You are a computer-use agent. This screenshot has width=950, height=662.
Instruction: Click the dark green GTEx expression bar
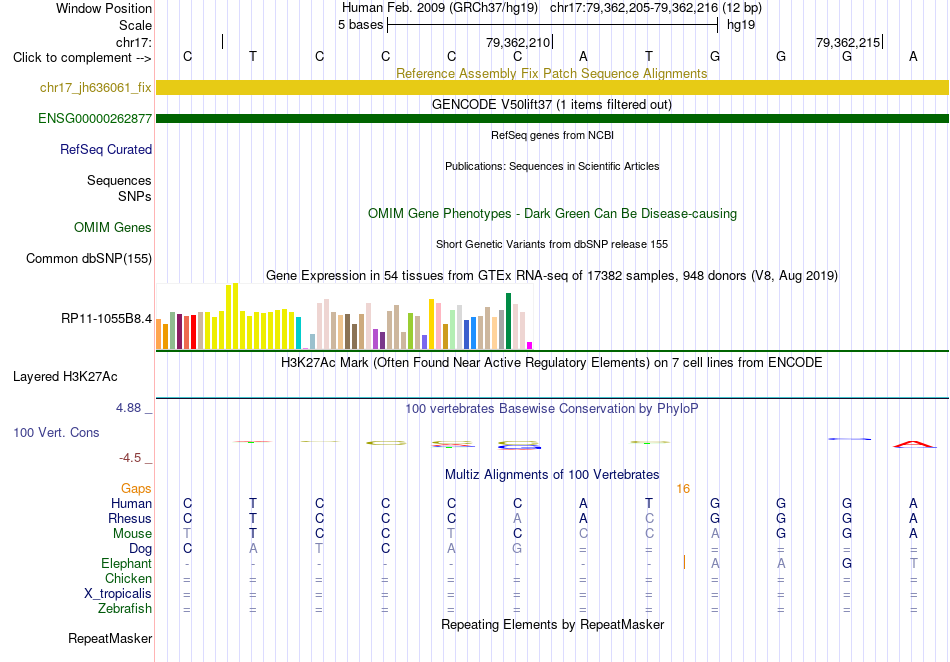click(508, 321)
